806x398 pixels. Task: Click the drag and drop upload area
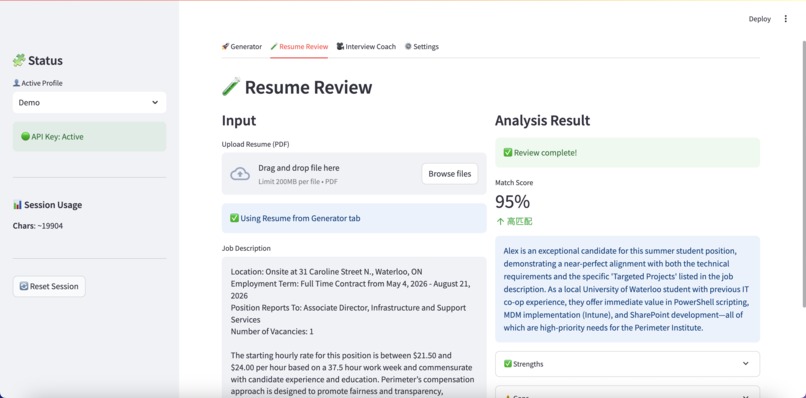pos(354,174)
